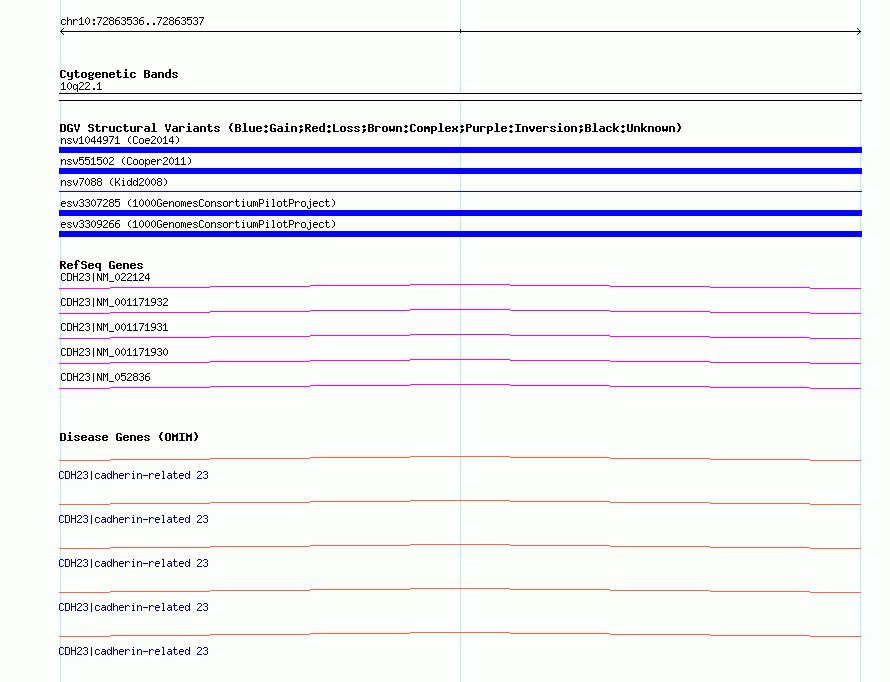The width and height of the screenshot is (890, 682).
Task: Click the magenta gene line under CDH23|NM_052836
Action: pos(460,386)
